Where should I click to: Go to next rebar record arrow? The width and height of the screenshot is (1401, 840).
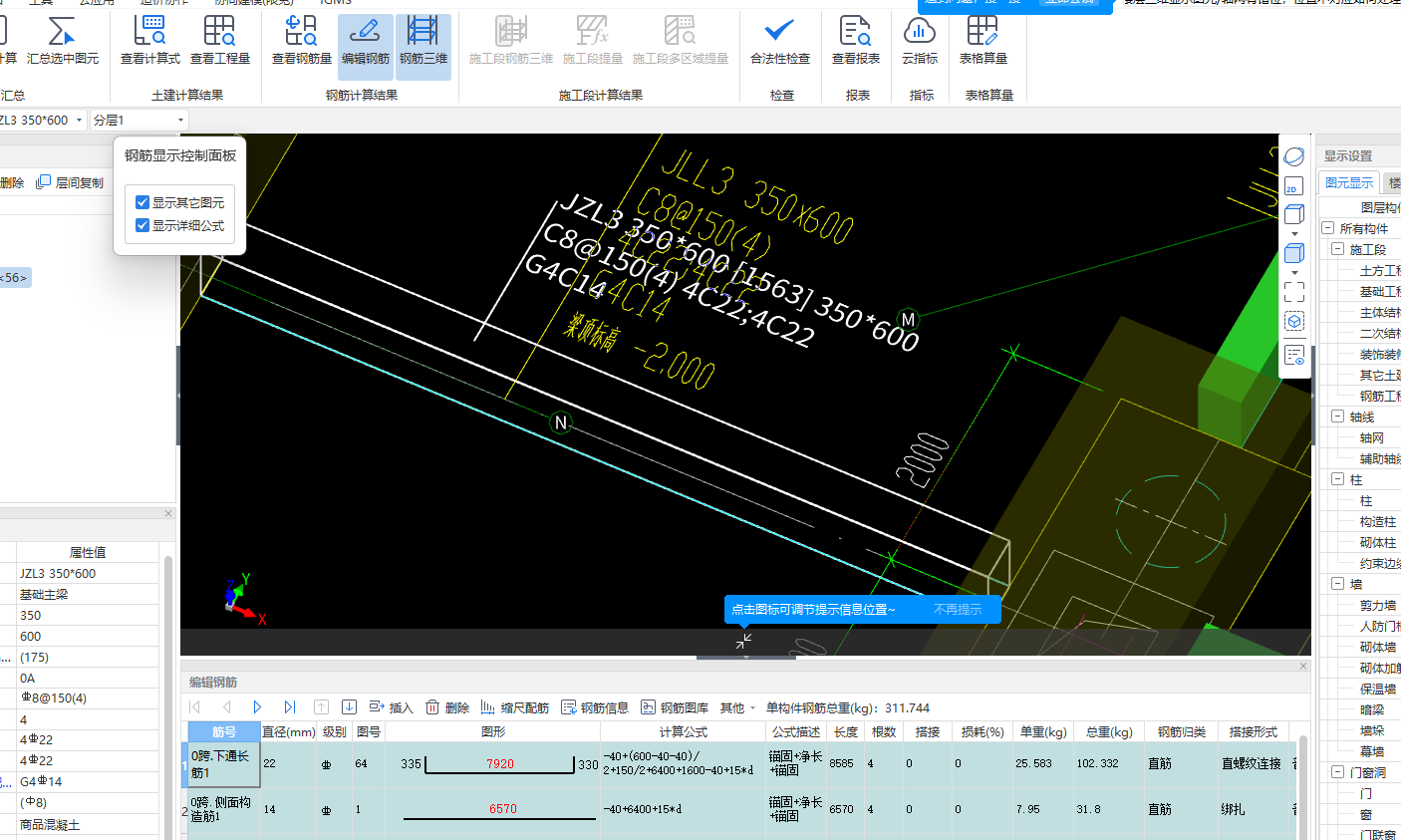257,707
